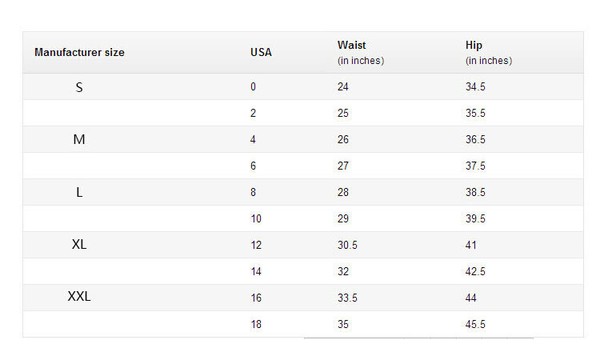Click USA size 18 cell
The width and height of the screenshot is (600, 360).
256,324
